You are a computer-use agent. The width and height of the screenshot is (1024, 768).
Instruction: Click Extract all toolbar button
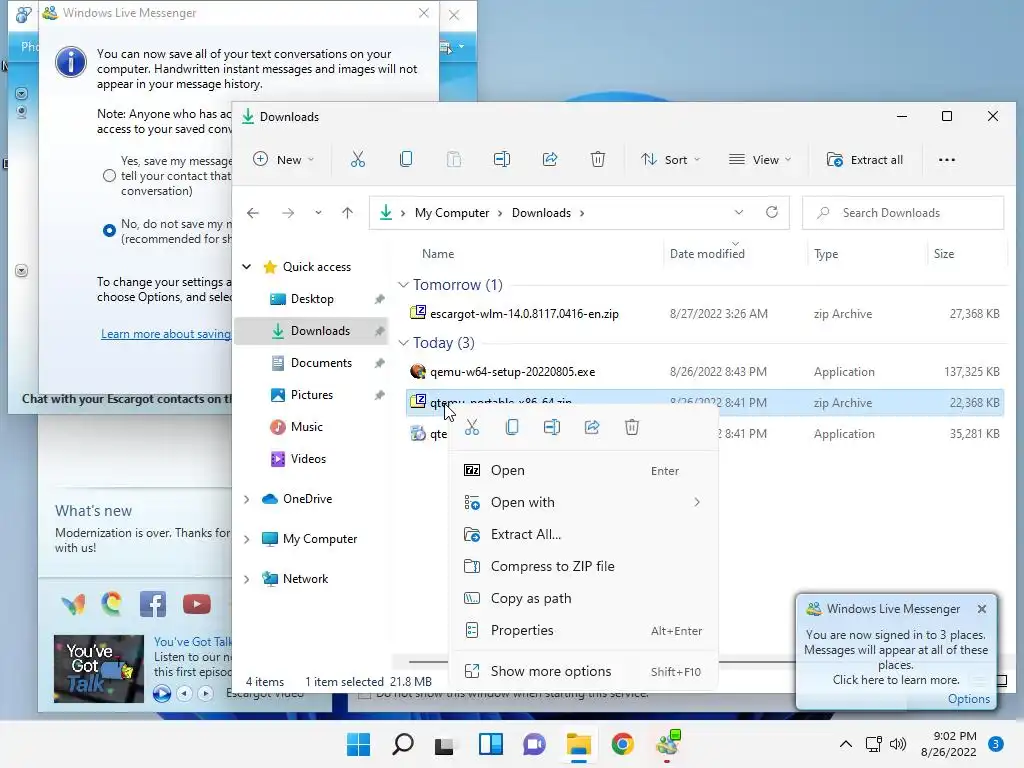[865, 159]
